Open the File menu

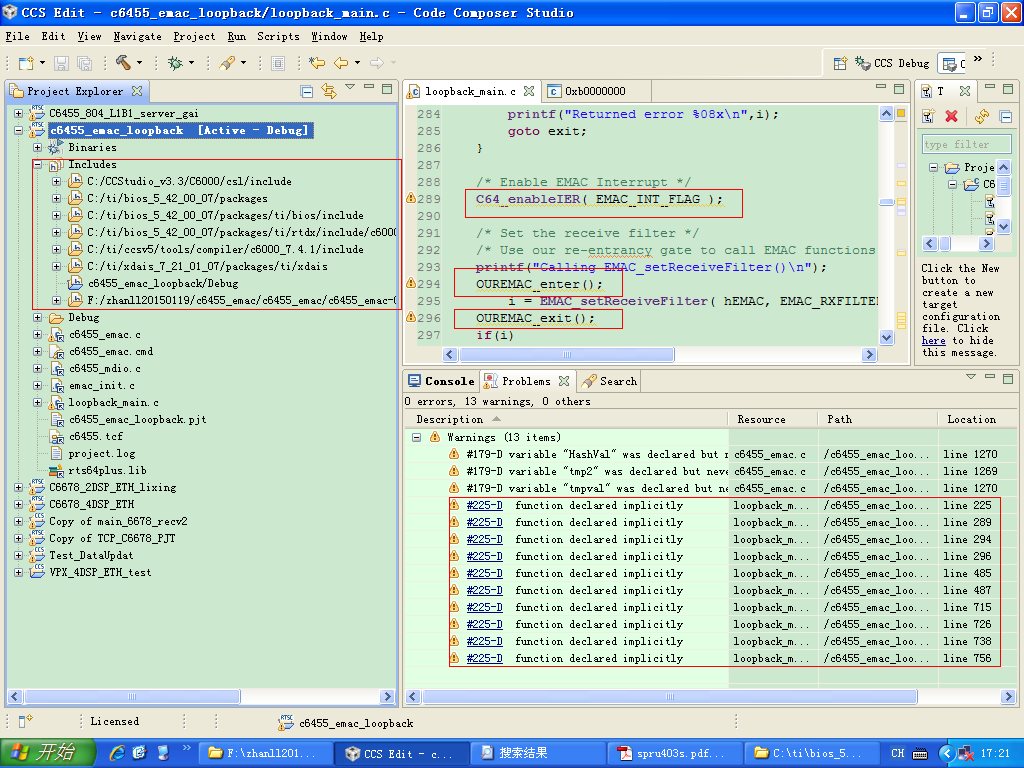pyautogui.click(x=18, y=37)
